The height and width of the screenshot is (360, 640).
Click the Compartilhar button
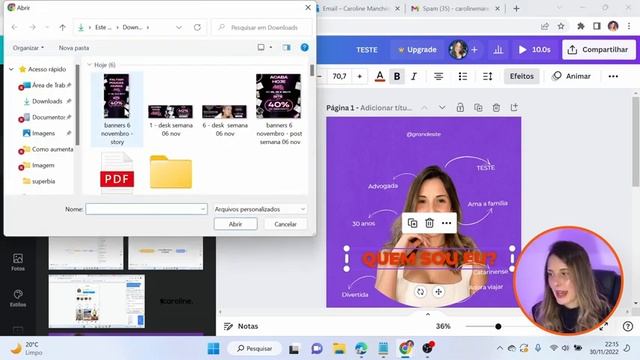click(598, 49)
